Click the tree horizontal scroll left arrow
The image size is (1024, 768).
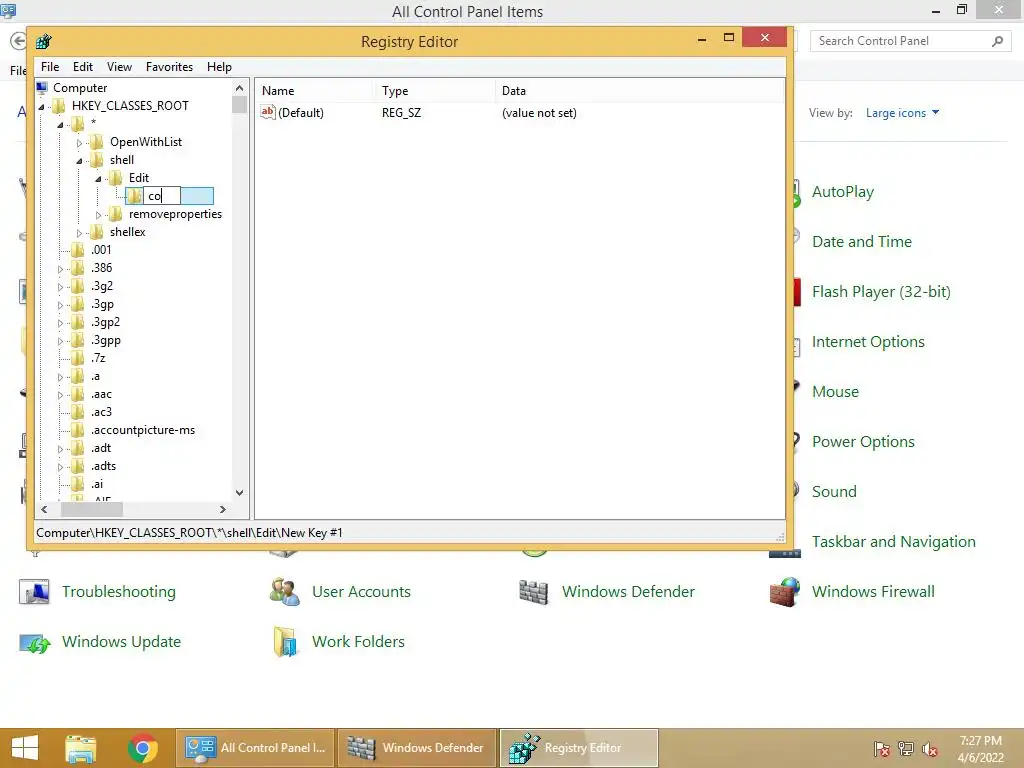coord(44,509)
